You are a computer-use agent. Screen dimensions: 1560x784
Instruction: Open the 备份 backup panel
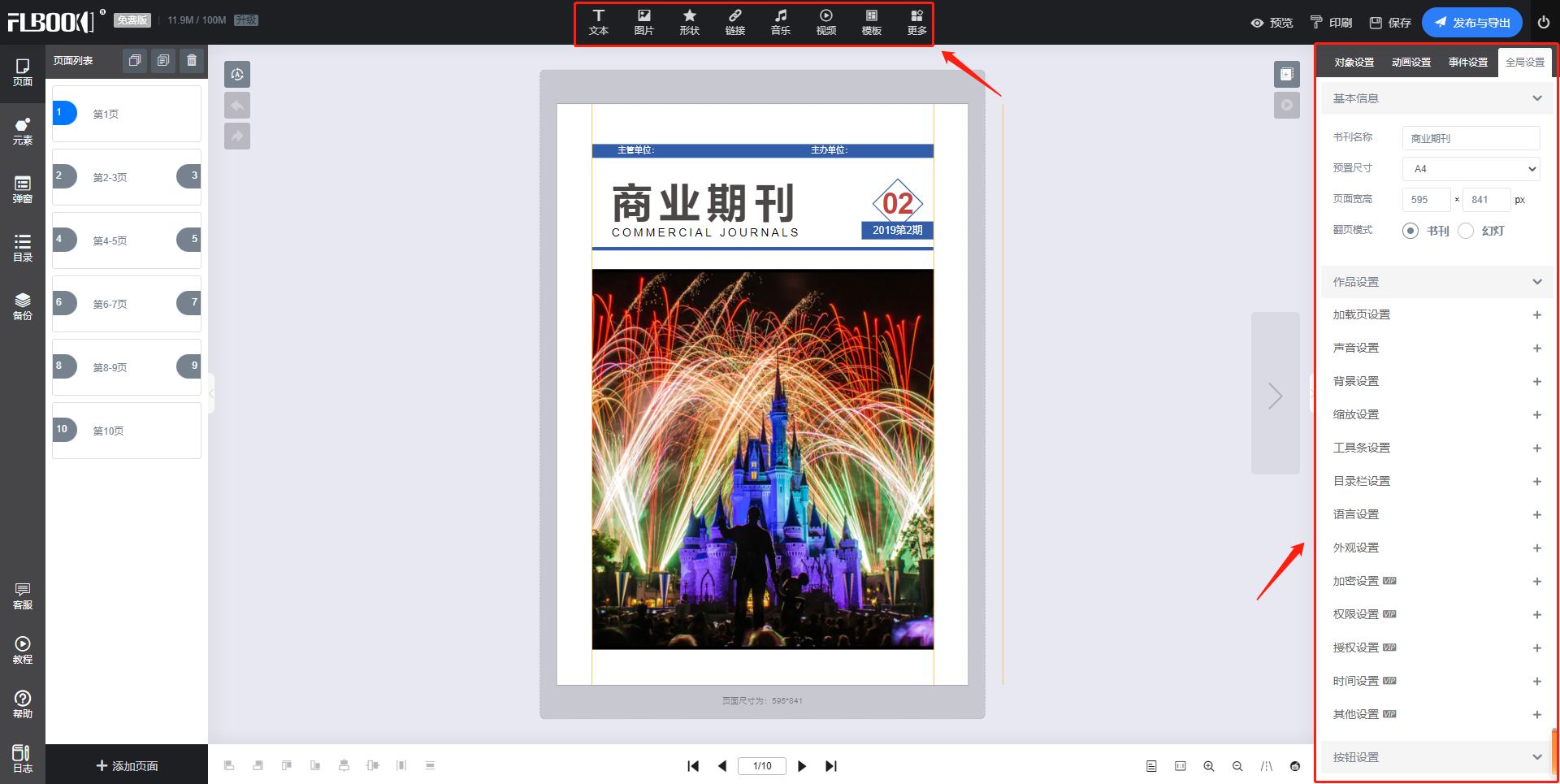coord(23,307)
